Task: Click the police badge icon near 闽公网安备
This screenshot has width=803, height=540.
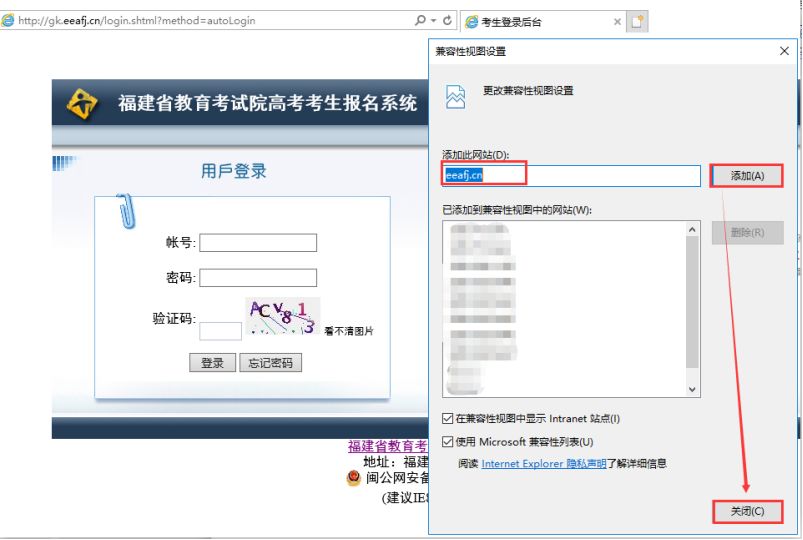Action: 354,478
